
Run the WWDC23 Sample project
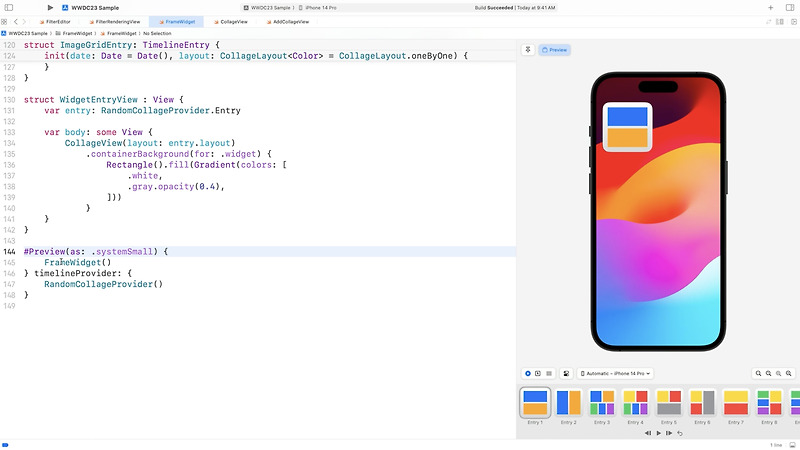click(x=50, y=8)
